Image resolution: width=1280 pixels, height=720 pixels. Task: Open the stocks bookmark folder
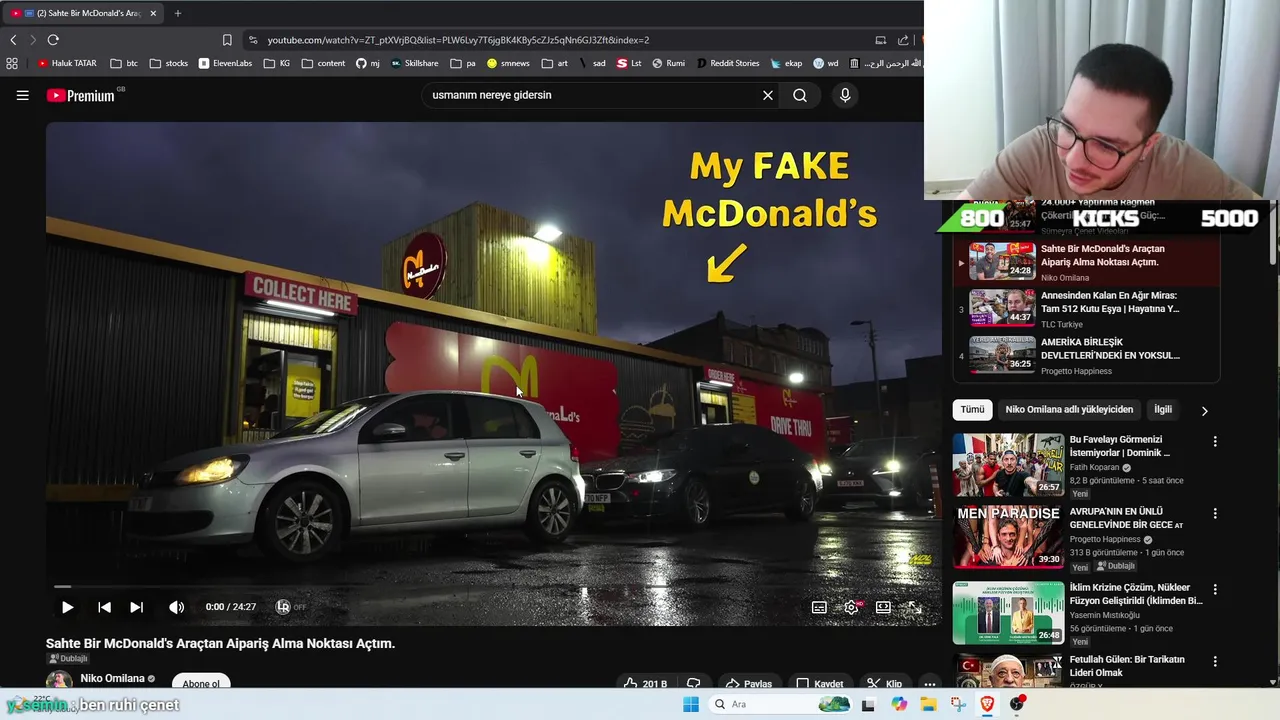[169, 63]
